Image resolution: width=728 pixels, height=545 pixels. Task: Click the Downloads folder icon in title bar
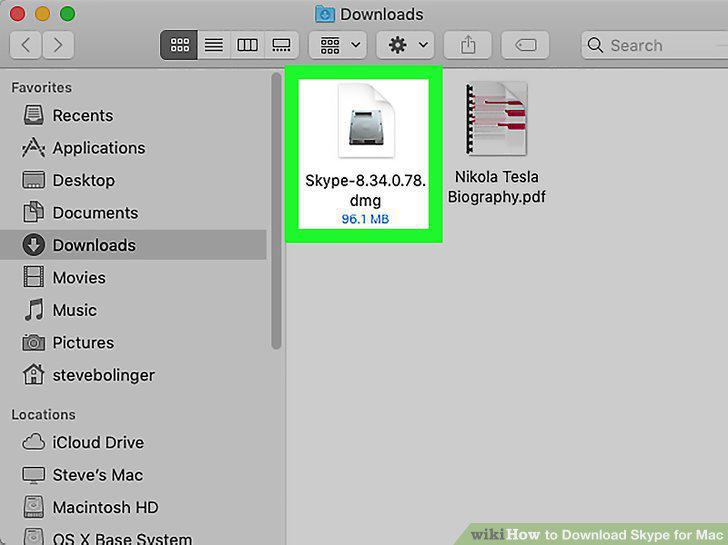coord(325,14)
